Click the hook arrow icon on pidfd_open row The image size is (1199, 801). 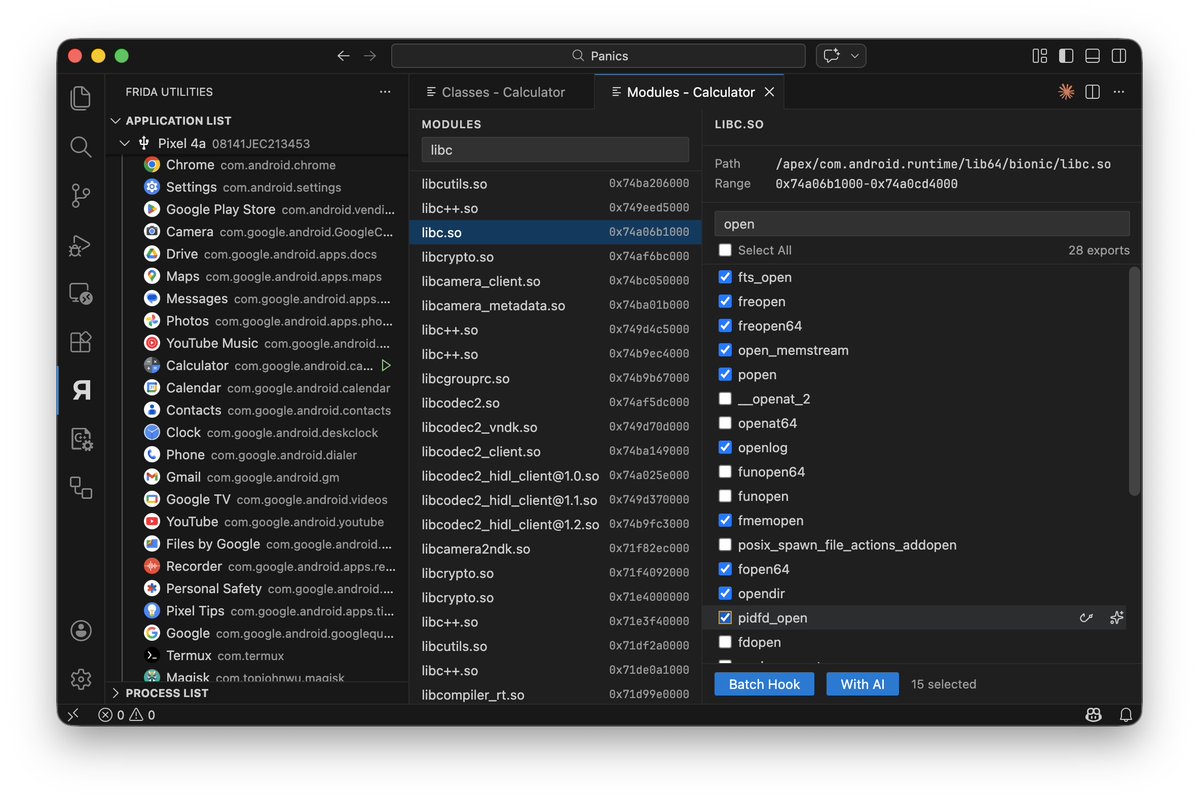tap(1086, 618)
